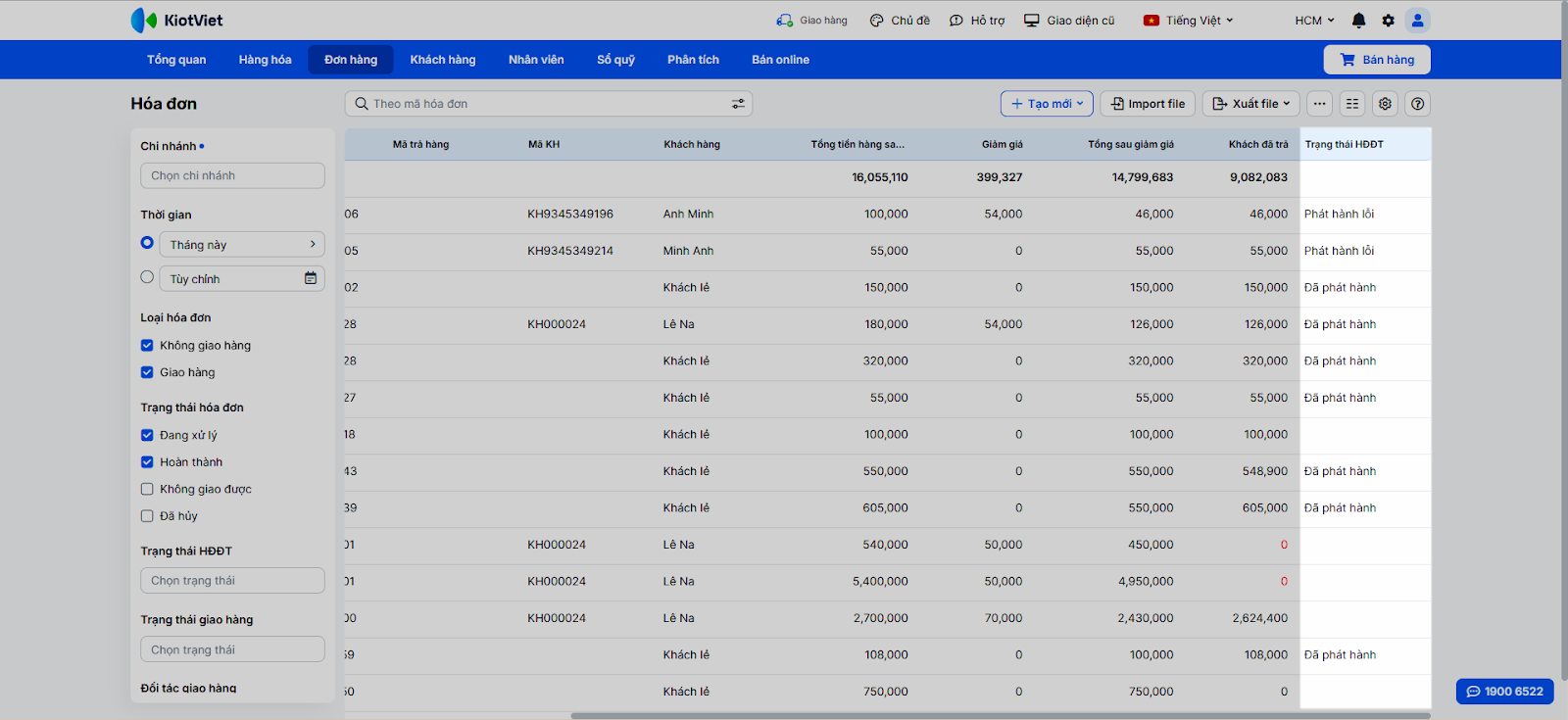This screenshot has height=720, width=1568.
Task: Click the help question mark icon
Action: click(x=1417, y=104)
